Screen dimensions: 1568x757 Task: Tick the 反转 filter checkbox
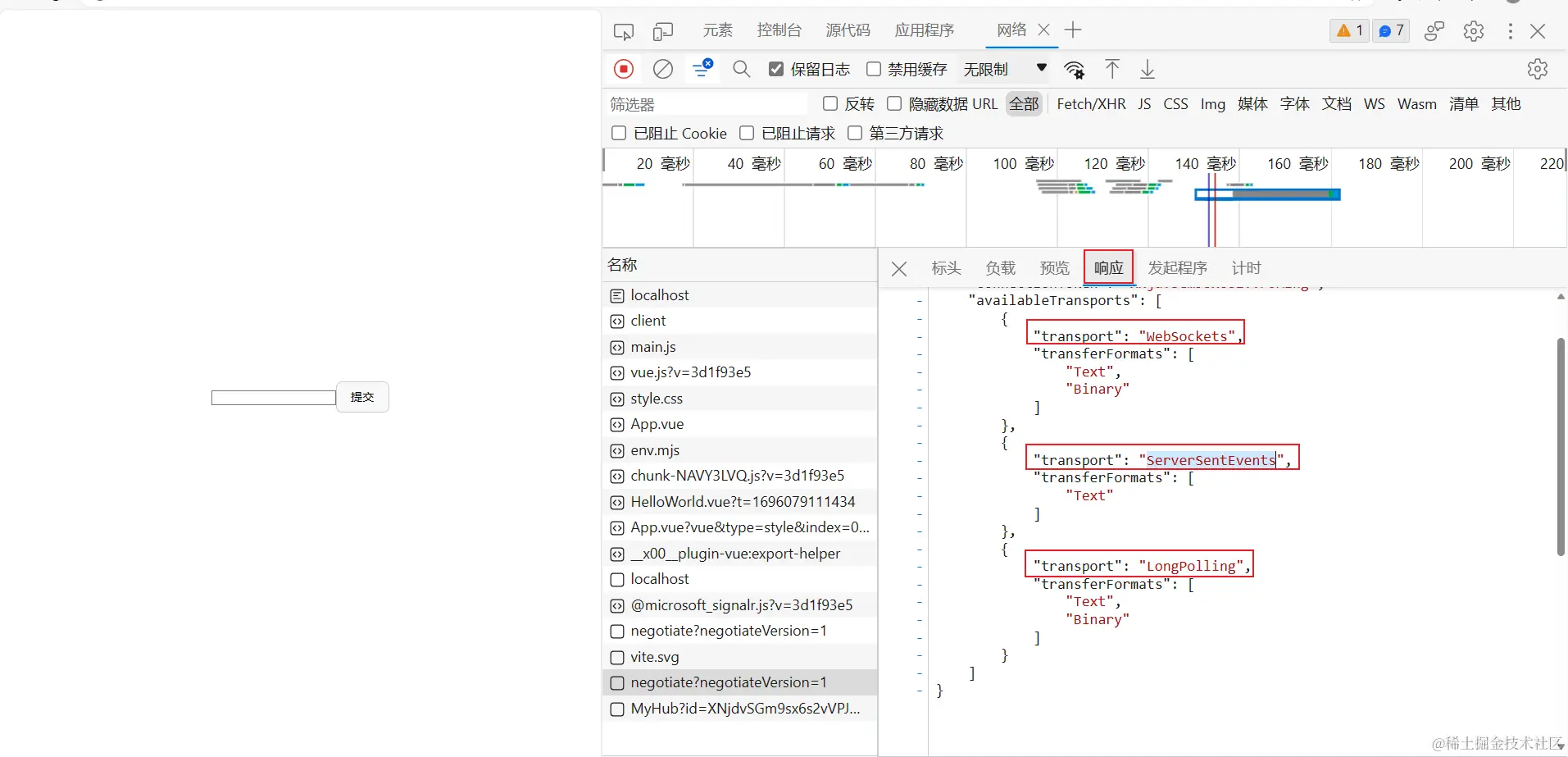830,103
